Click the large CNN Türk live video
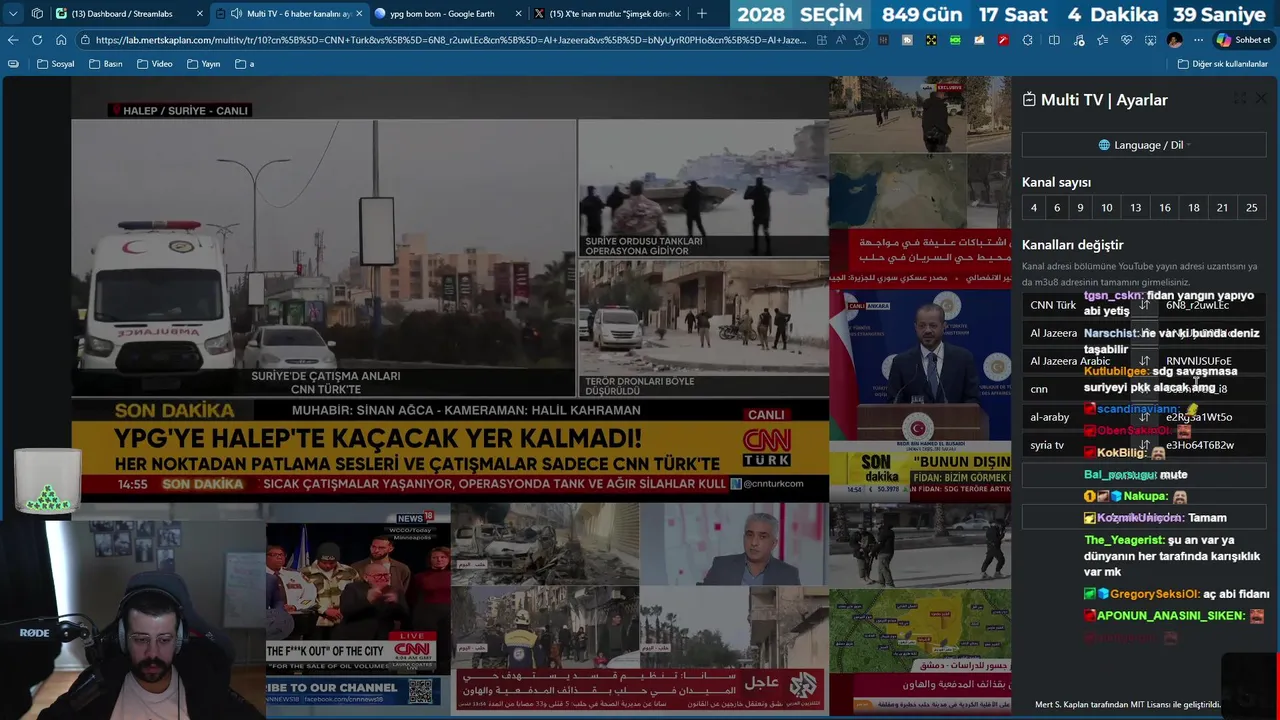This screenshot has width=1280, height=720. (x=450, y=289)
